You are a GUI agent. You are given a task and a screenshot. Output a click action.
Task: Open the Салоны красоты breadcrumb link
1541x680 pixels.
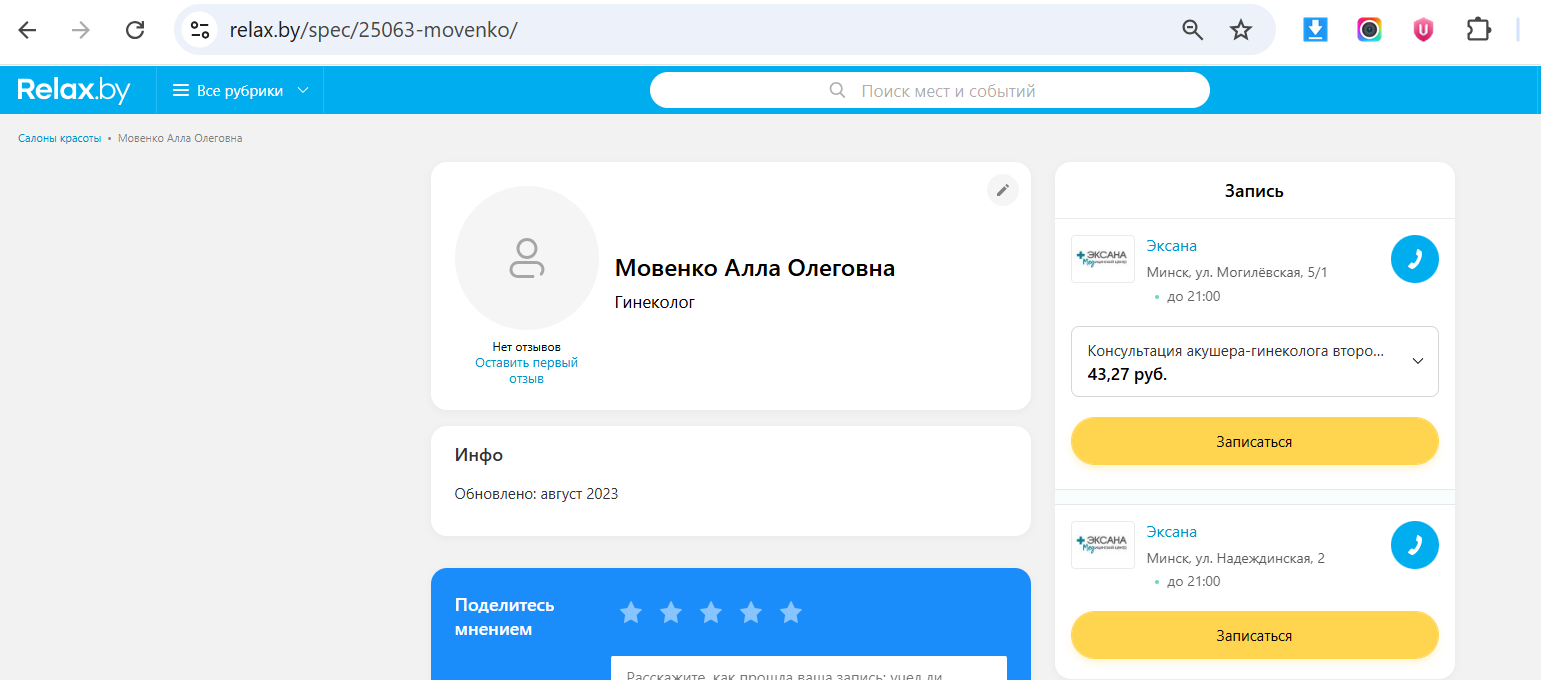(60, 138)
